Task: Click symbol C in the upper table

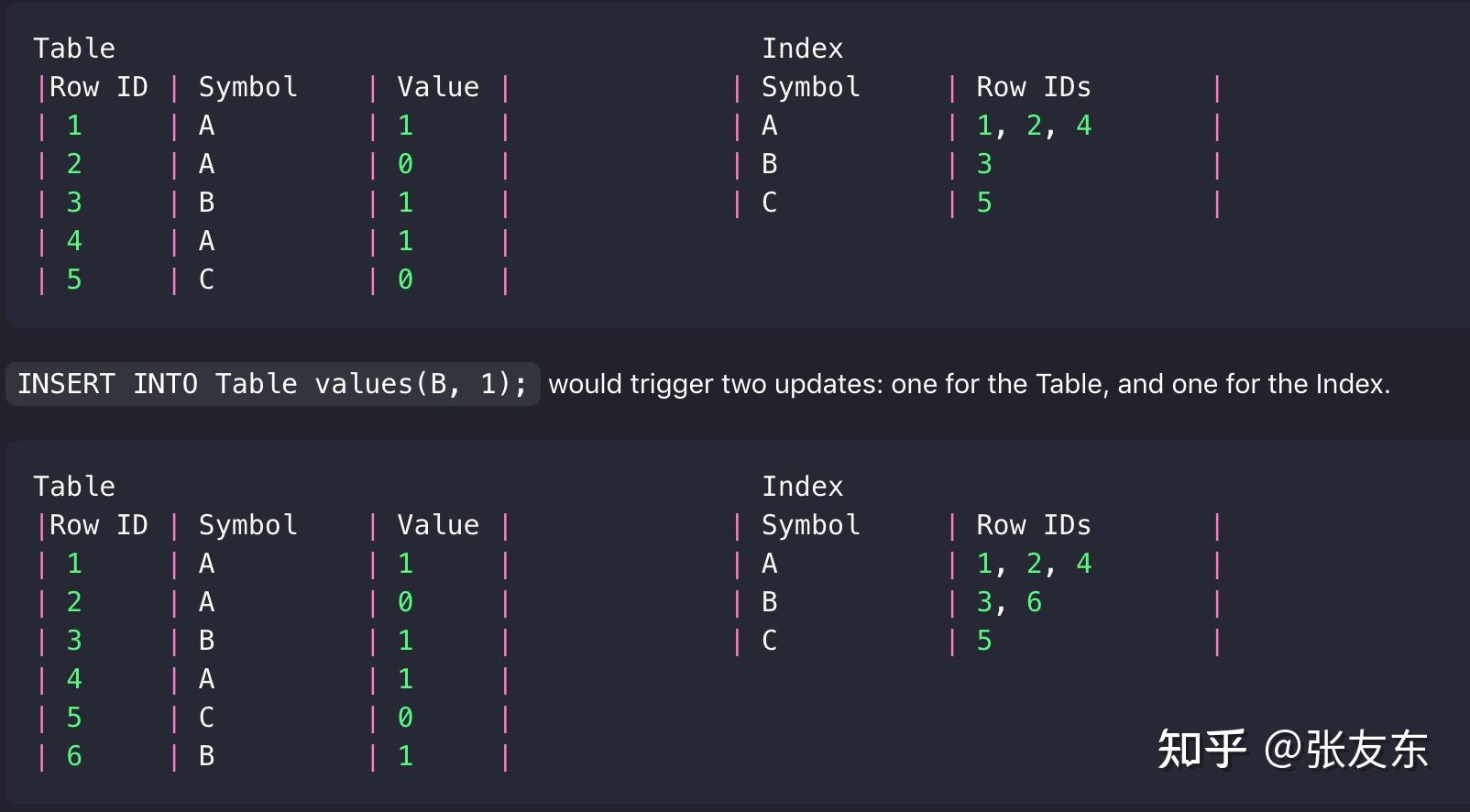Action: [x=206, y=280]
